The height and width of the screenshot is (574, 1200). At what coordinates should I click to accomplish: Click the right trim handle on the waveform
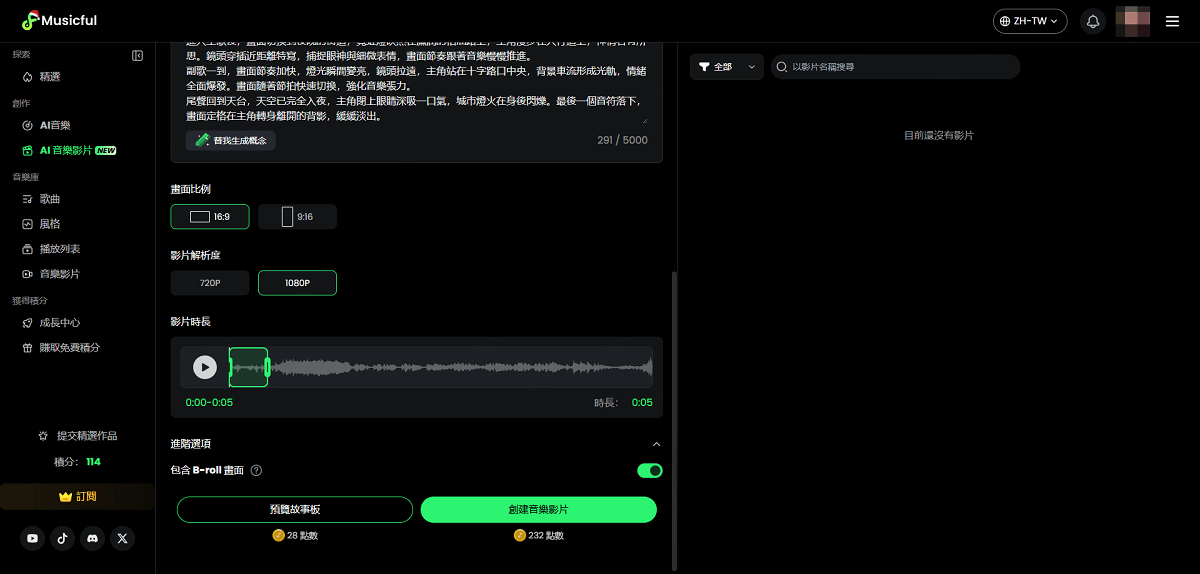(x=267, y=367)
